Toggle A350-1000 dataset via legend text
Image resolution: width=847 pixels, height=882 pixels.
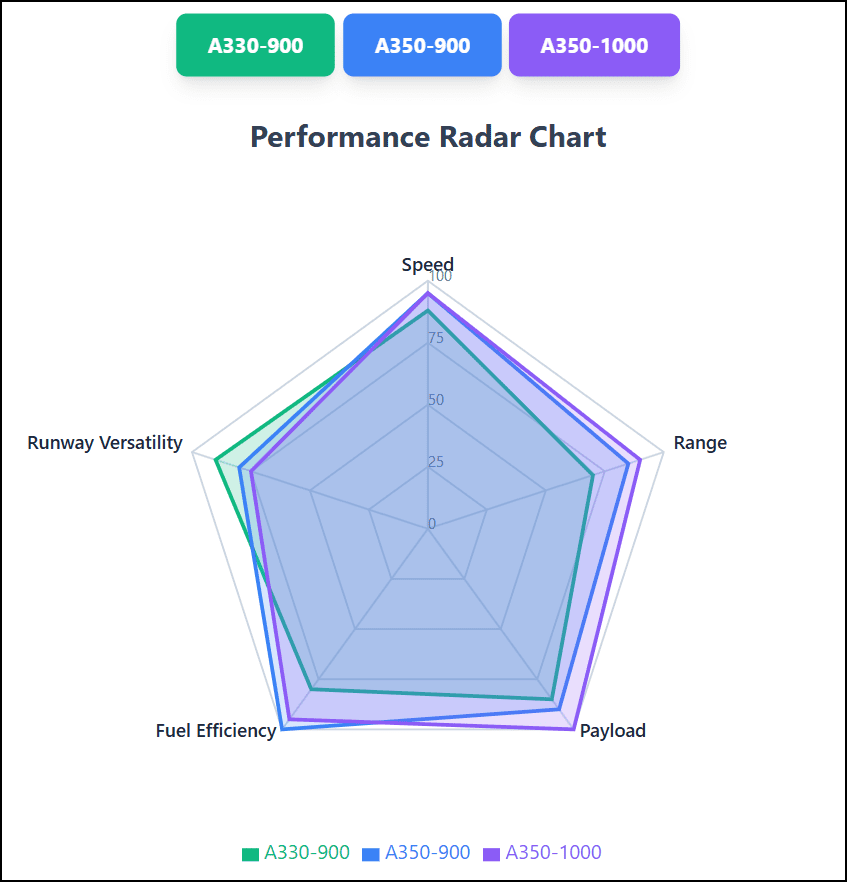point(553,853)
